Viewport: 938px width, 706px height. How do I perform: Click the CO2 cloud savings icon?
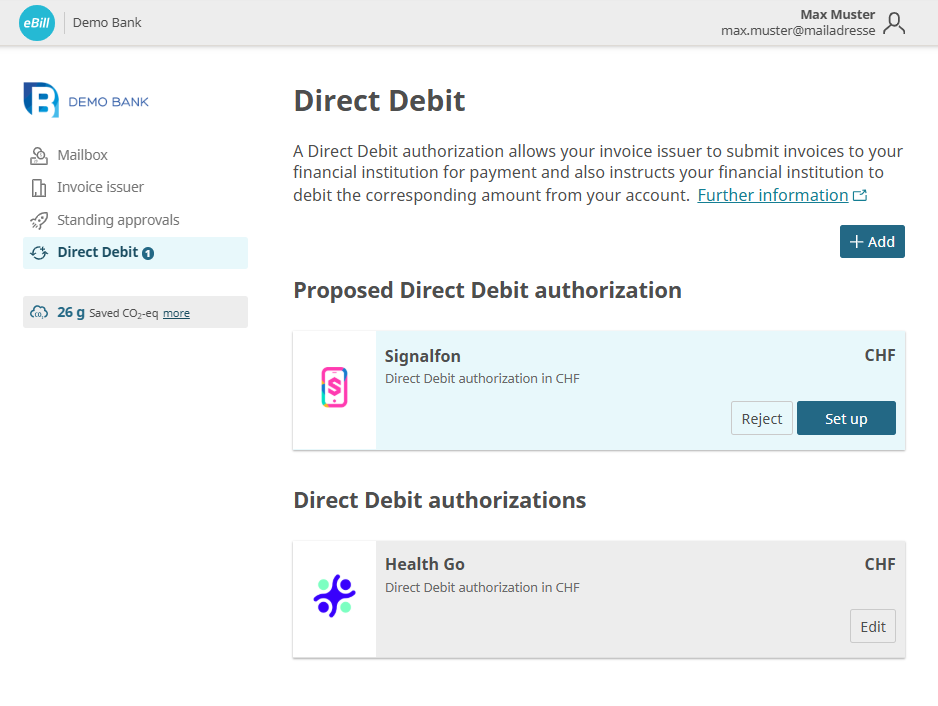(x=38, y=312)
